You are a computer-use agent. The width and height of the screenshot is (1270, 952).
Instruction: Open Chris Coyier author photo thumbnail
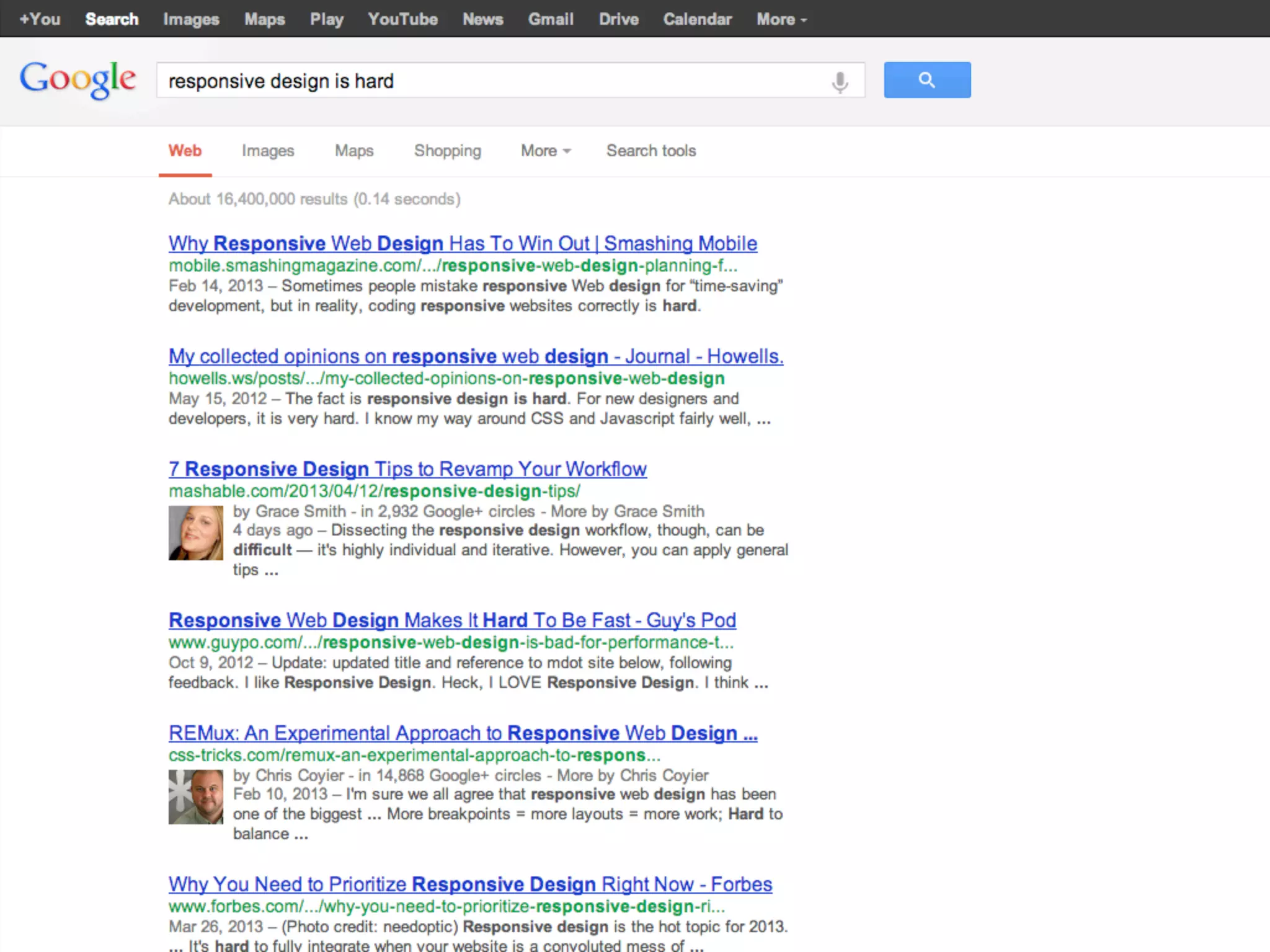coord(195,796)
